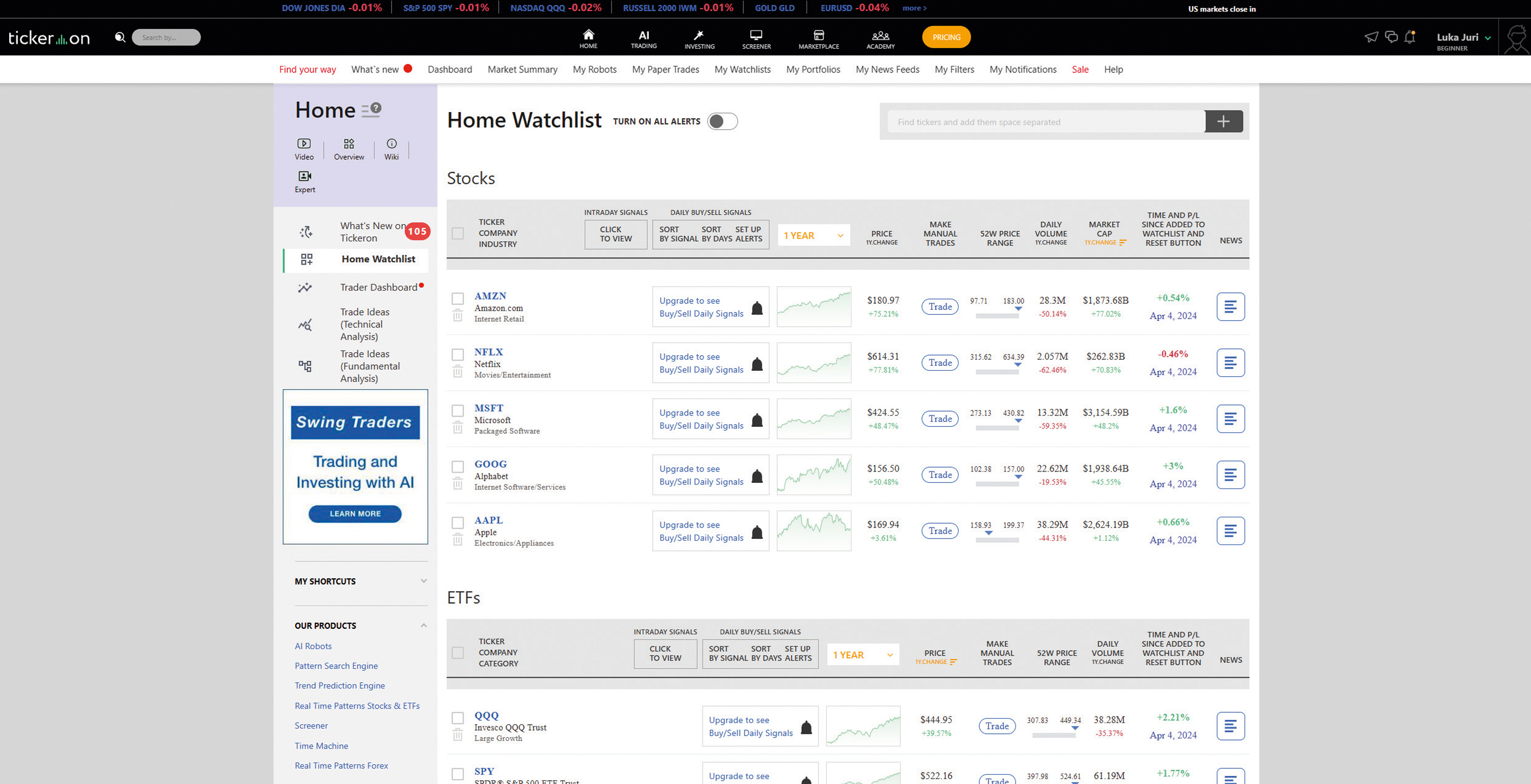Click the add ticker plus button
The width and height of the screenshot is (1531, 784).
1223,122
